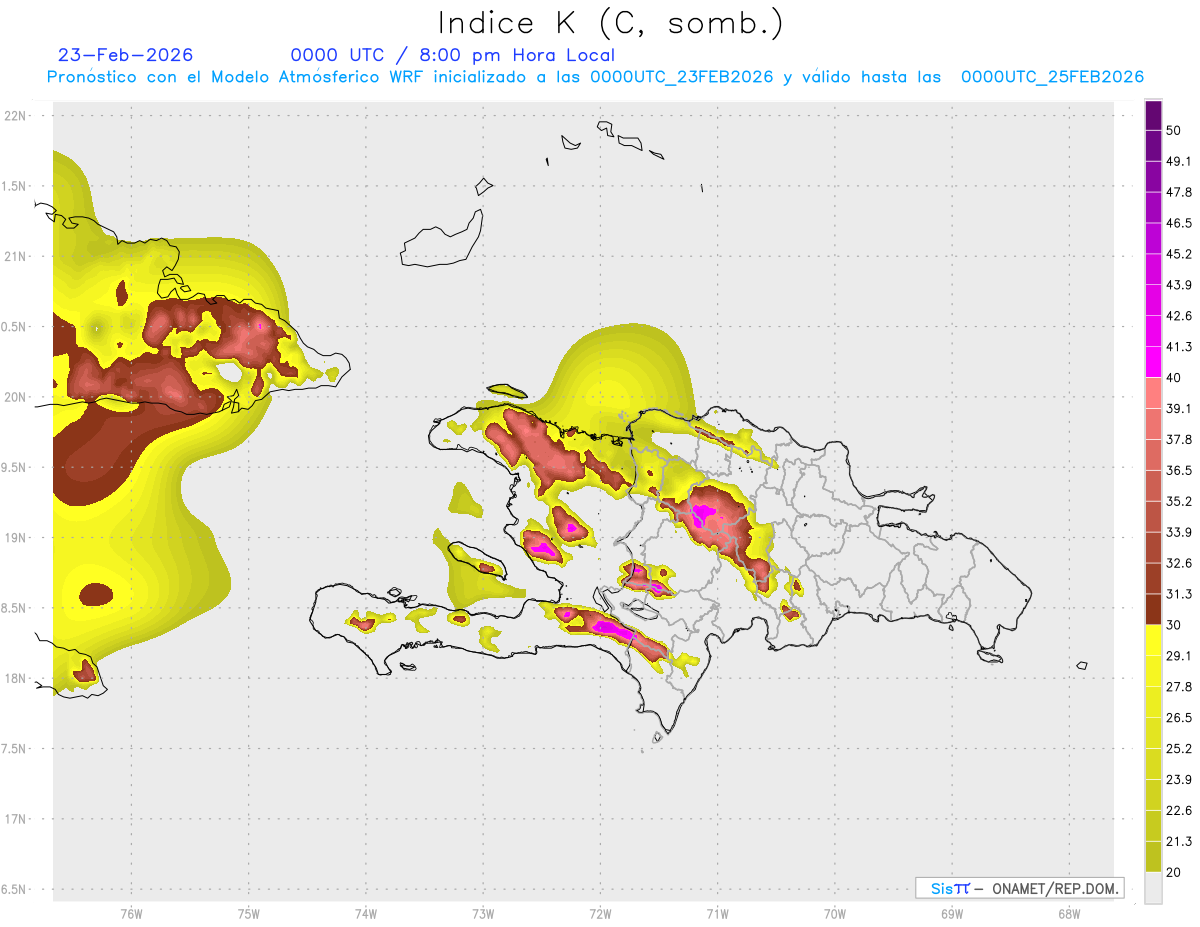Image resolution: width=1200 pixels, height=927 pixels.
Task: Click the 'Indice K (C, somb.)' chart title
Action: click(x=610, y=23)
